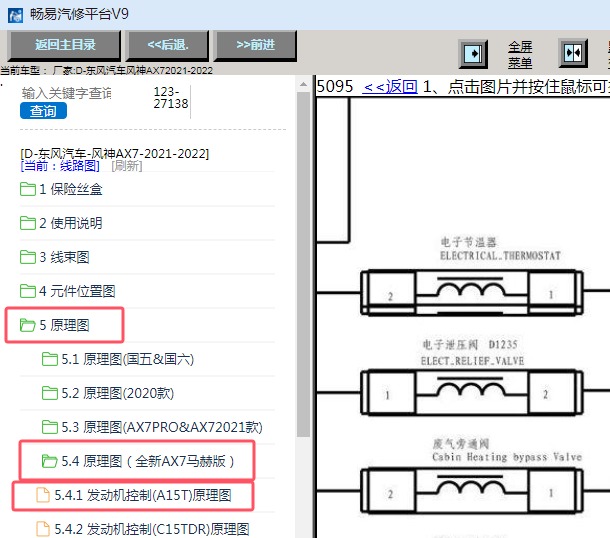Open the 全屏菜单 fullscreen menu link

pos(520,54)
